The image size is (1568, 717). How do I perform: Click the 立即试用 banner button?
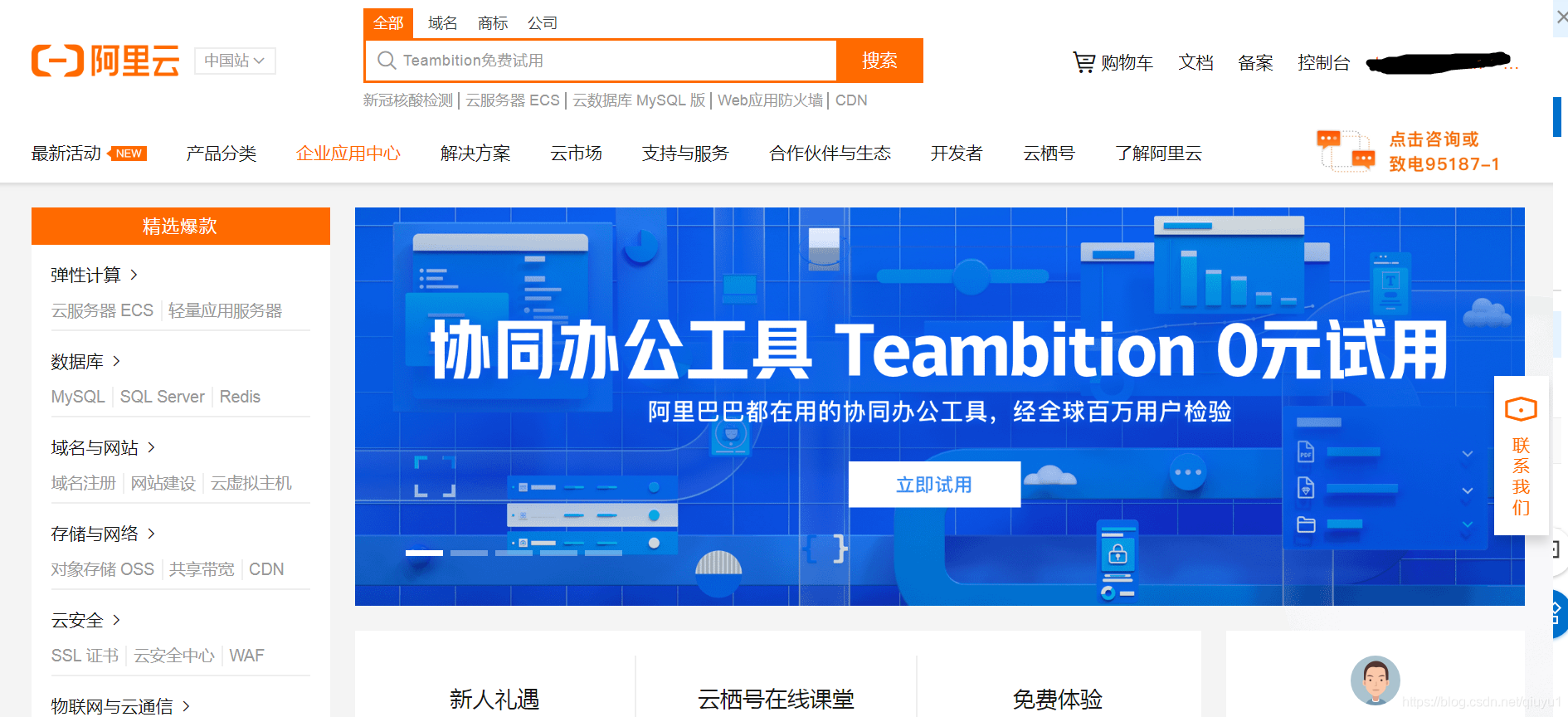click(934, 485)
